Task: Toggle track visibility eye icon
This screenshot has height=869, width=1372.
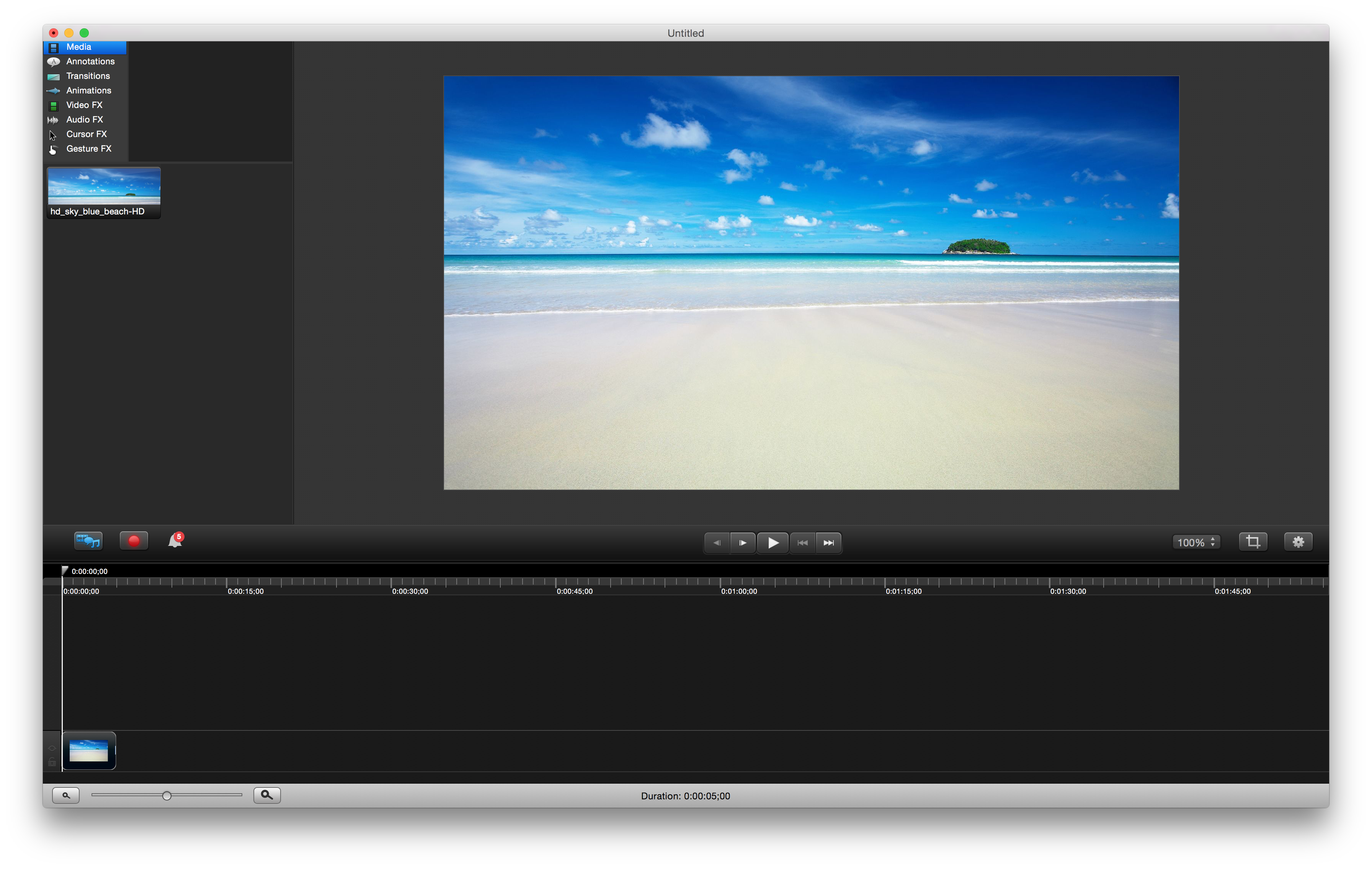Action: pyautogui.click(x=52, y=748)
